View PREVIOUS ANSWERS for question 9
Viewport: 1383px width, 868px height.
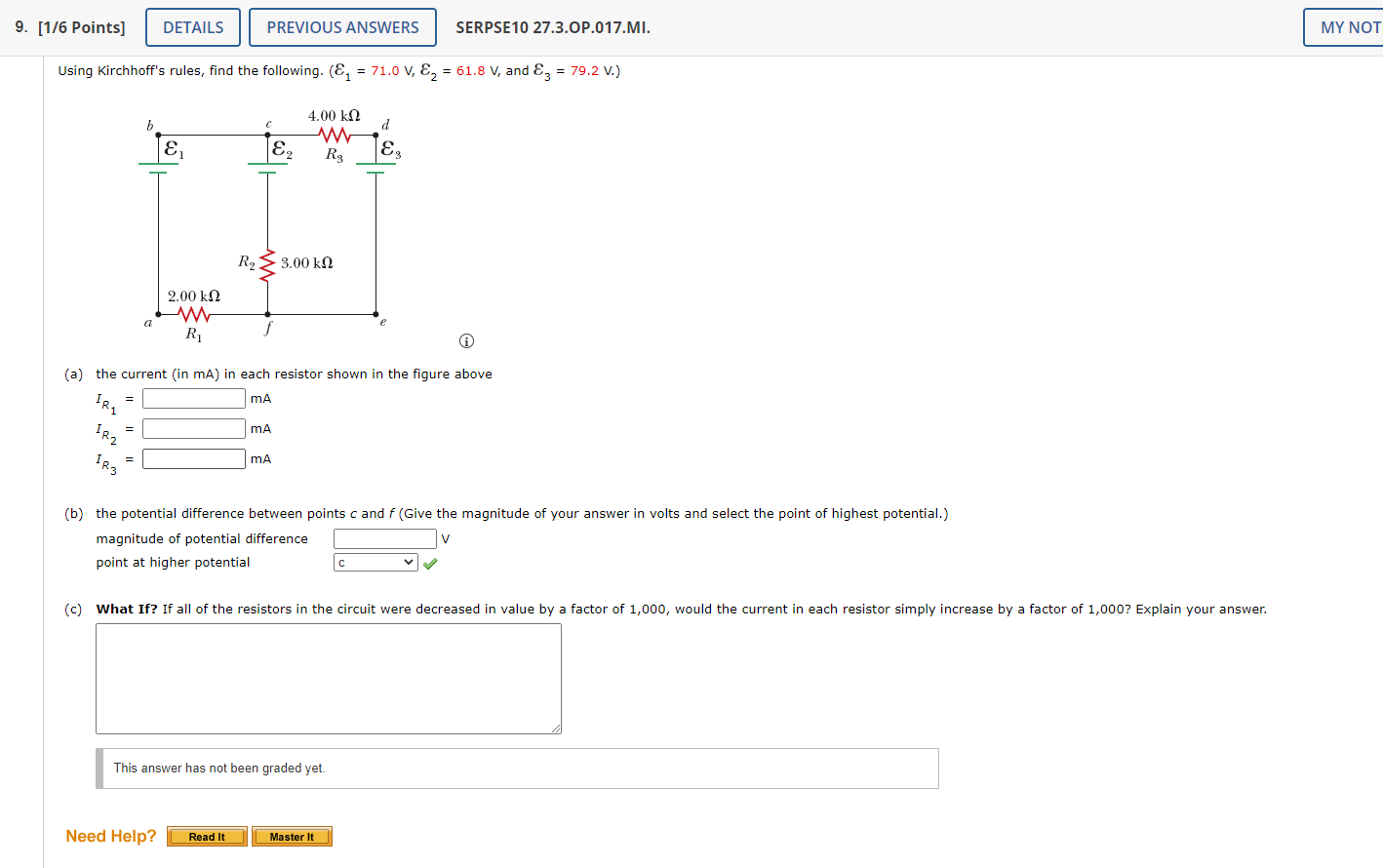[341, 26]
